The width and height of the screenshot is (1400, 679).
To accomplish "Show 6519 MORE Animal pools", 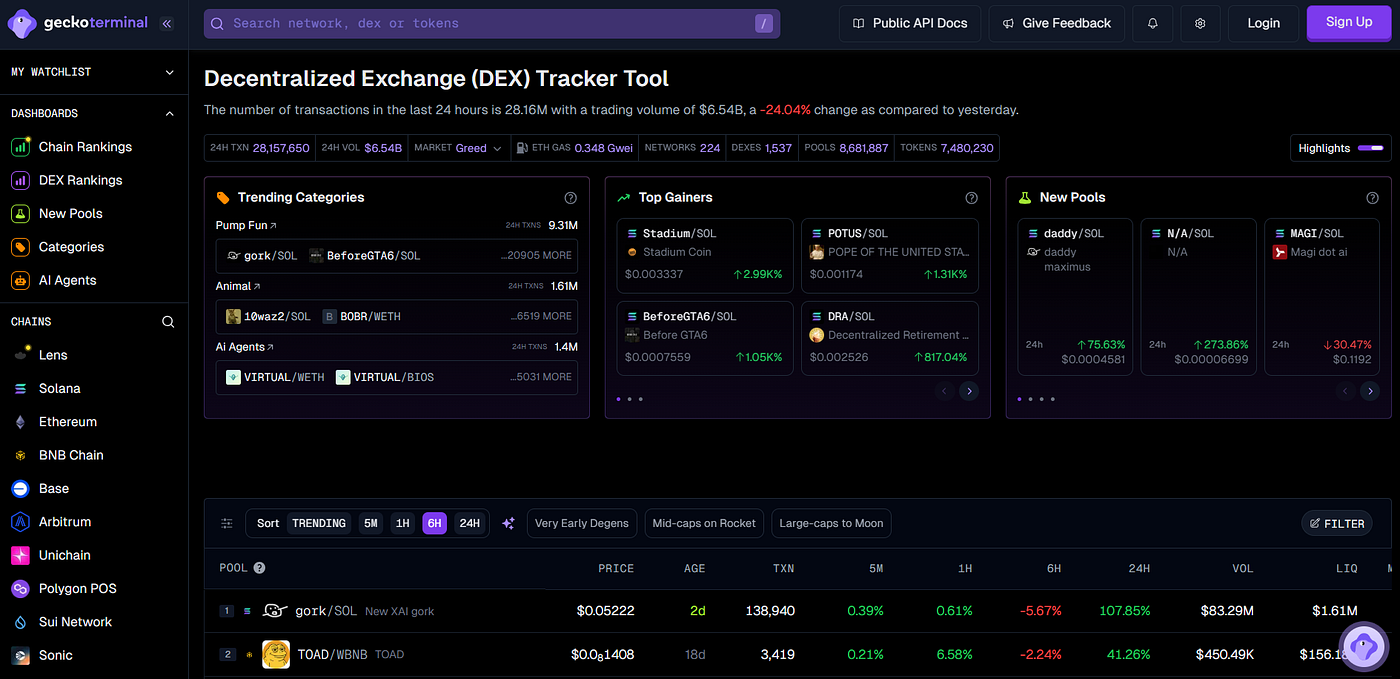I will click(541, 316).
